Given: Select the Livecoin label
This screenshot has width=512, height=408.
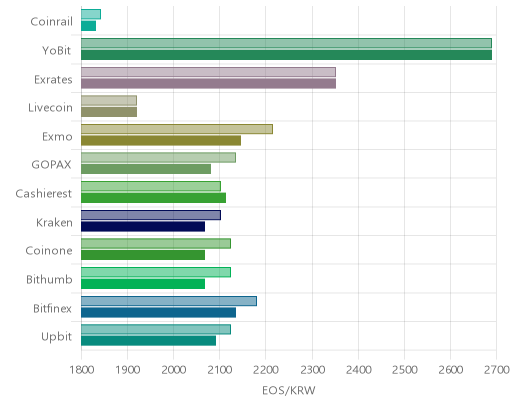Looking at the screenshot, I should [x=50, y=108].
